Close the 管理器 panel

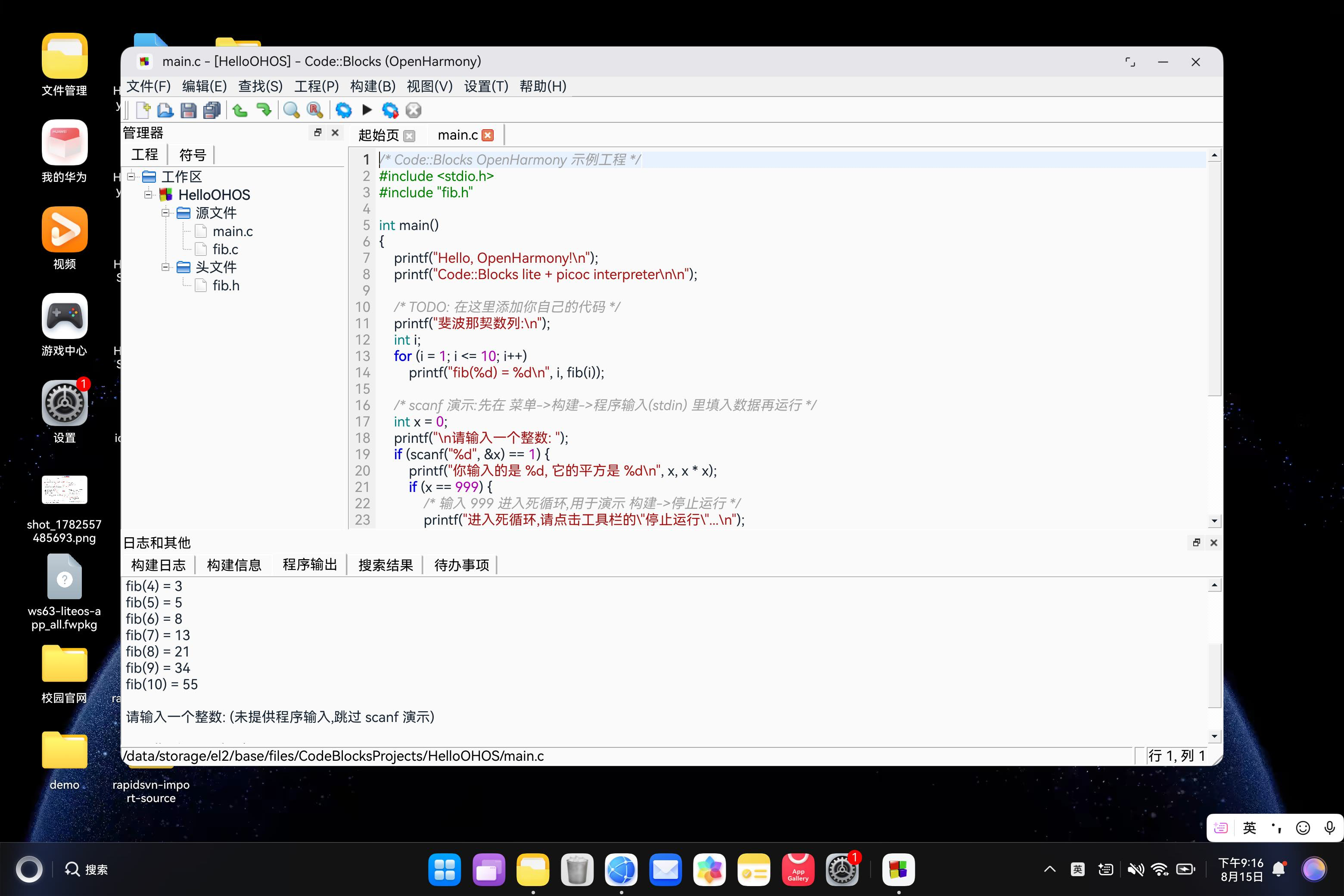pyautogui.click(x=336, y=133)
